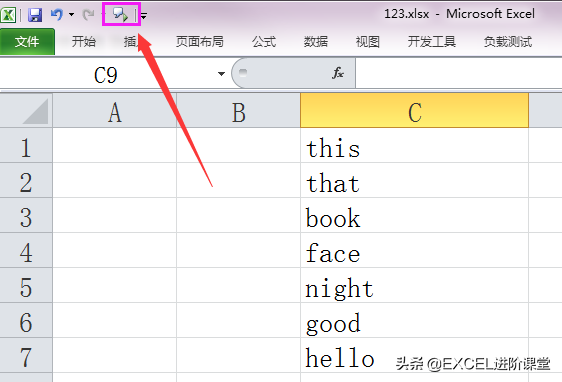Screen dimensions: 562x382
Task: Open the Customize Quick Access Toolbar dropdown
Action: click(144, 15)
